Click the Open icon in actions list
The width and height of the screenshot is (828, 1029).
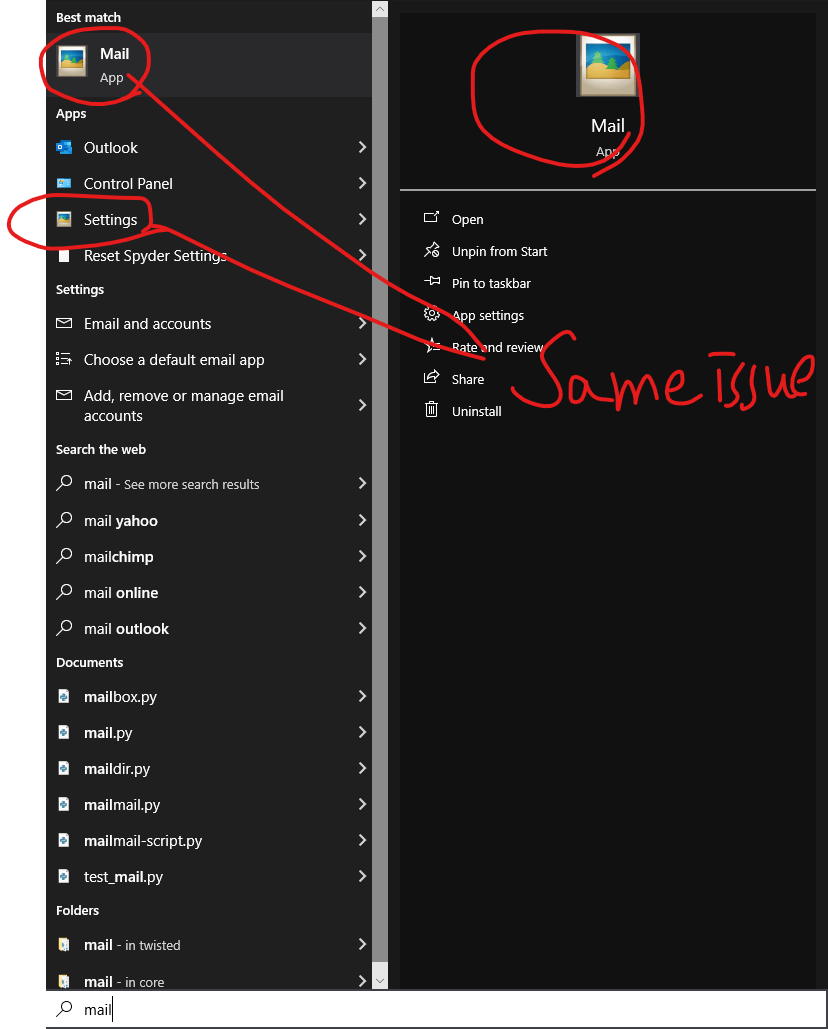click(x=431, y=218)
